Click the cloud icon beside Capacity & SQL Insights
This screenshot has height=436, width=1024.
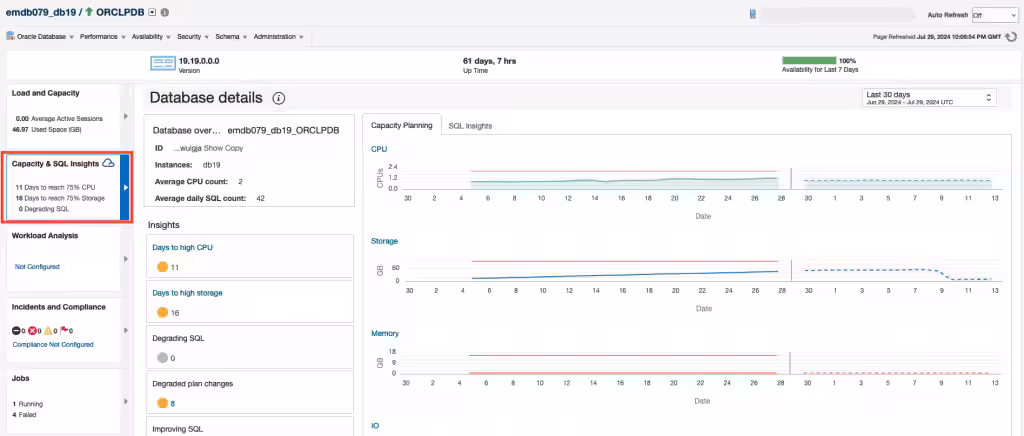coord(108,163)
